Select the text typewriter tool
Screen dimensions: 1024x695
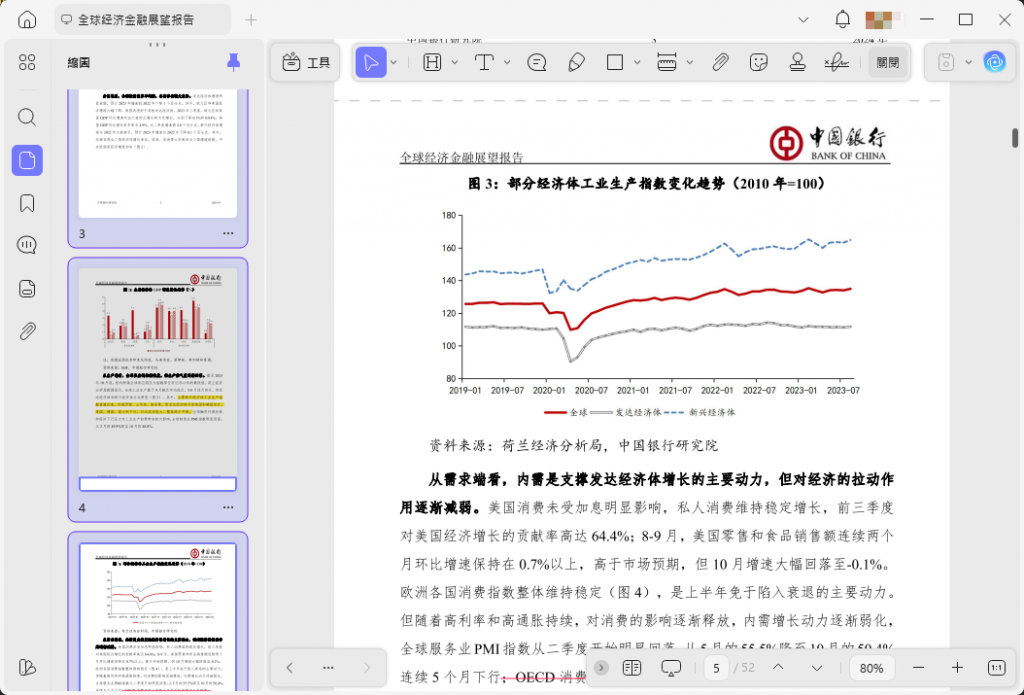(484, 63)
